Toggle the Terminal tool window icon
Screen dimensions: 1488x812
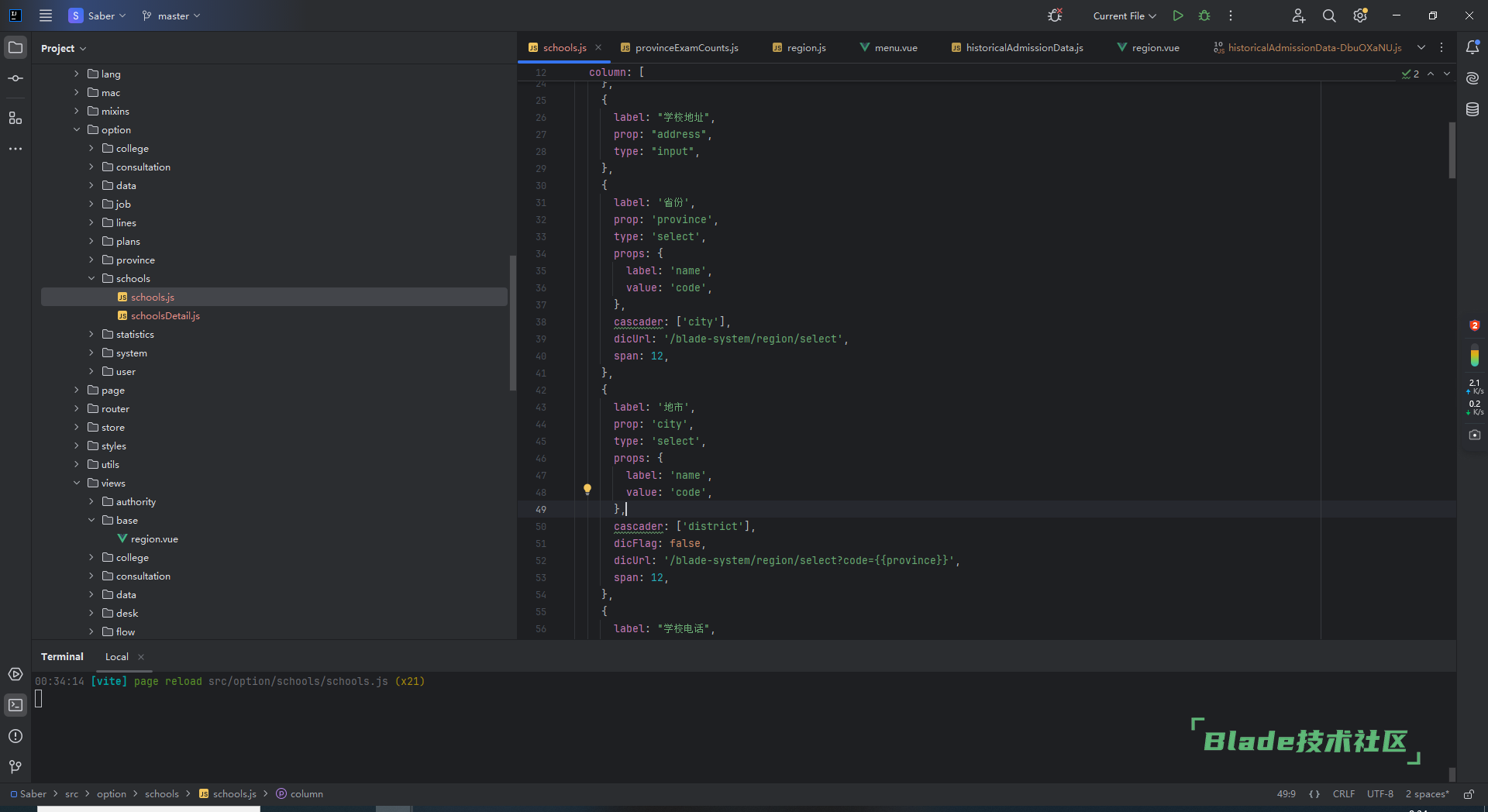coord(15,705)
